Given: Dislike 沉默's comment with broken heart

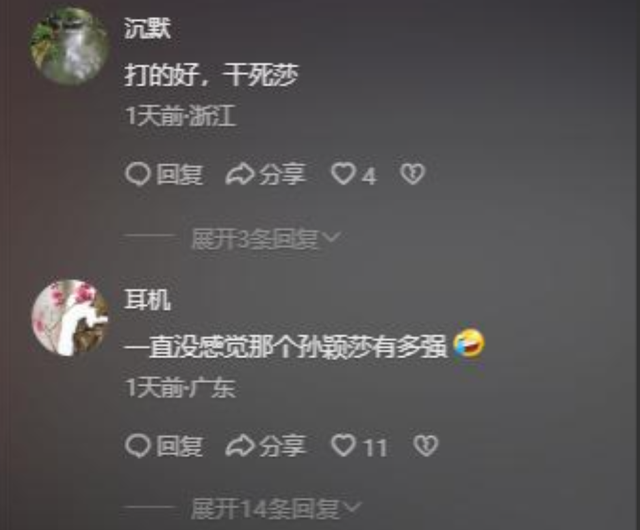Looking at the screenshot, I should (x=412, y=174).
